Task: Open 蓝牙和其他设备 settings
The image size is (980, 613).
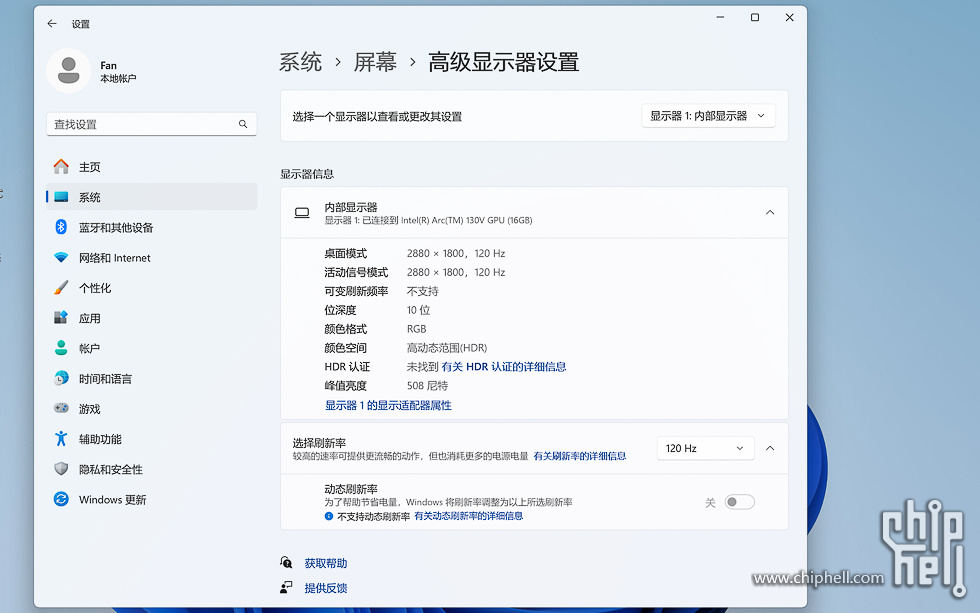Action: (152, 227)
